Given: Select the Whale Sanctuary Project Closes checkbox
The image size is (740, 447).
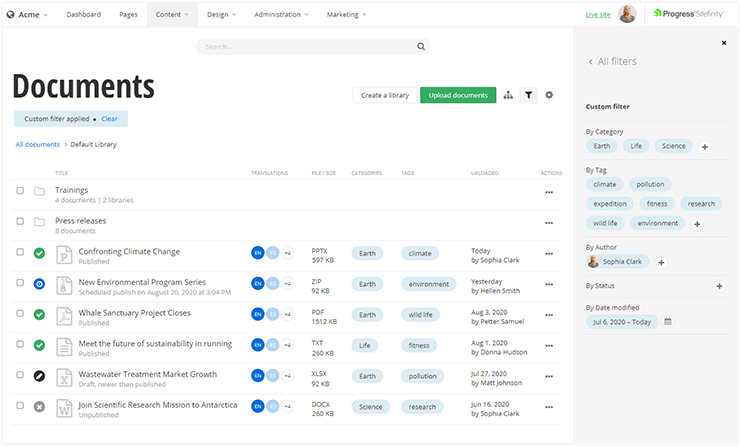Looking at the screenshot, I should pyautogui.click(x=20, y=314).
